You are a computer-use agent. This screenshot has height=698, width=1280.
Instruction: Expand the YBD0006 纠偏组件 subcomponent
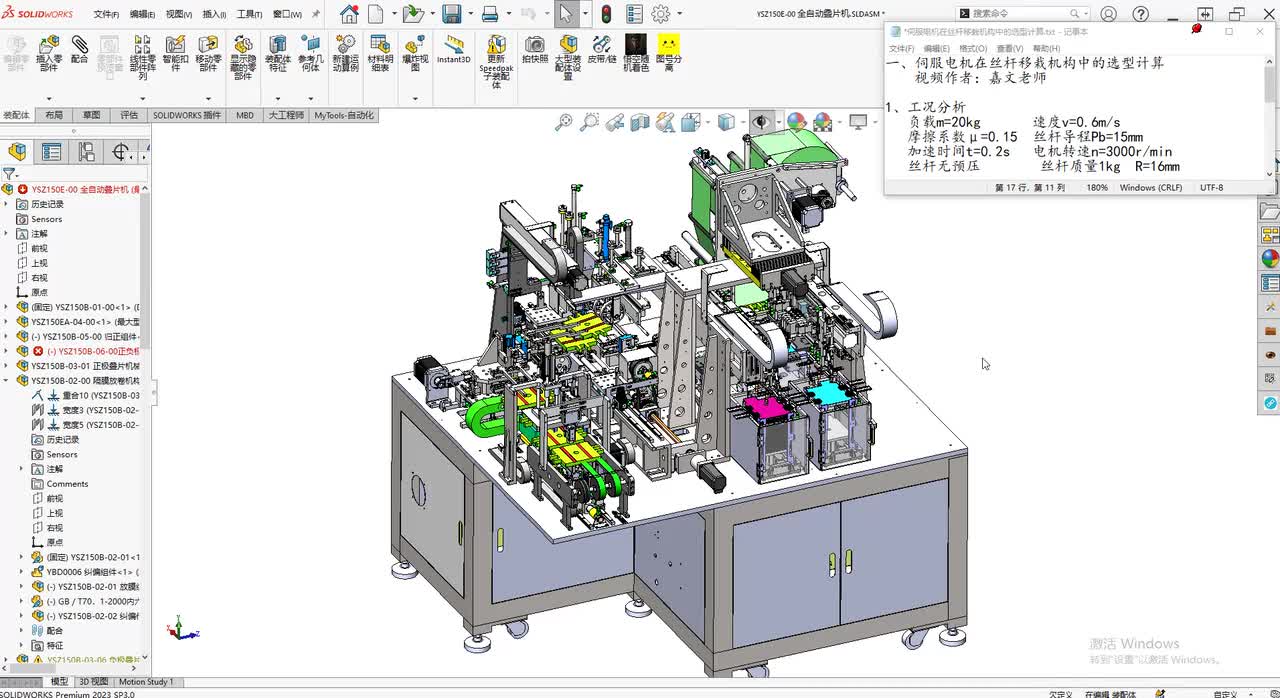(x=21, y=572)
